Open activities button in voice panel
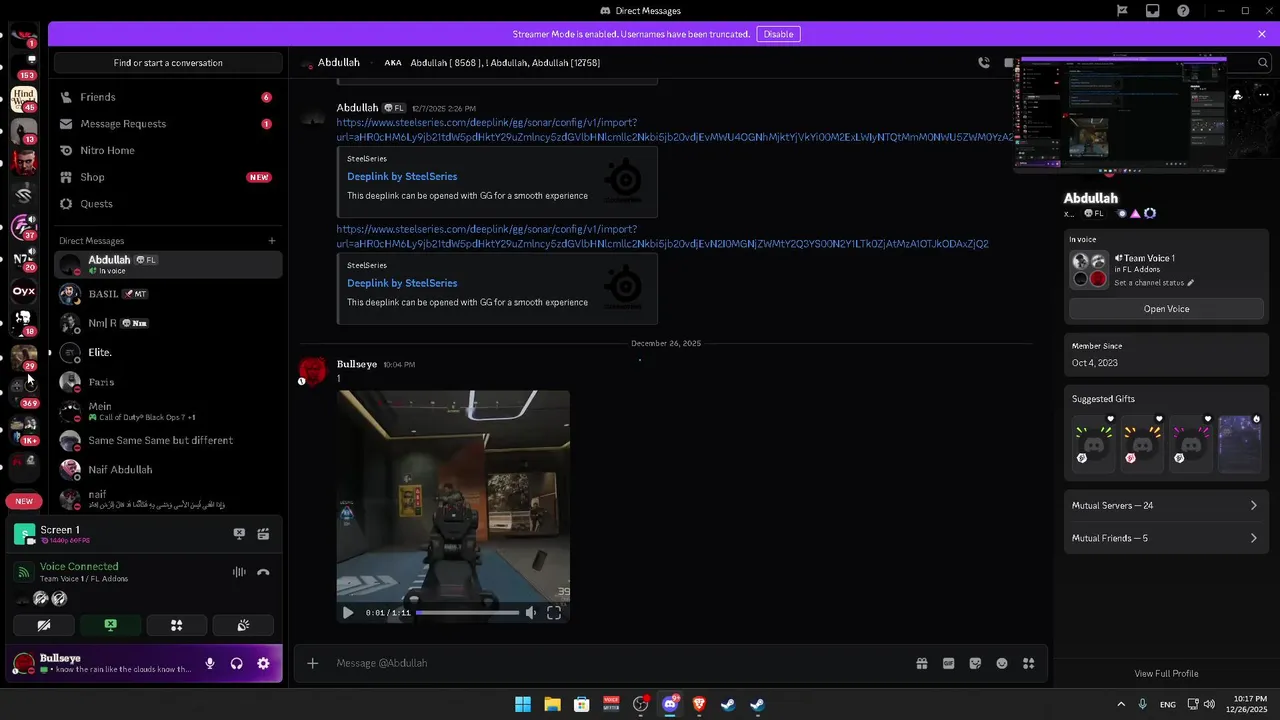The image size is (1280, 720). (177, 625)
